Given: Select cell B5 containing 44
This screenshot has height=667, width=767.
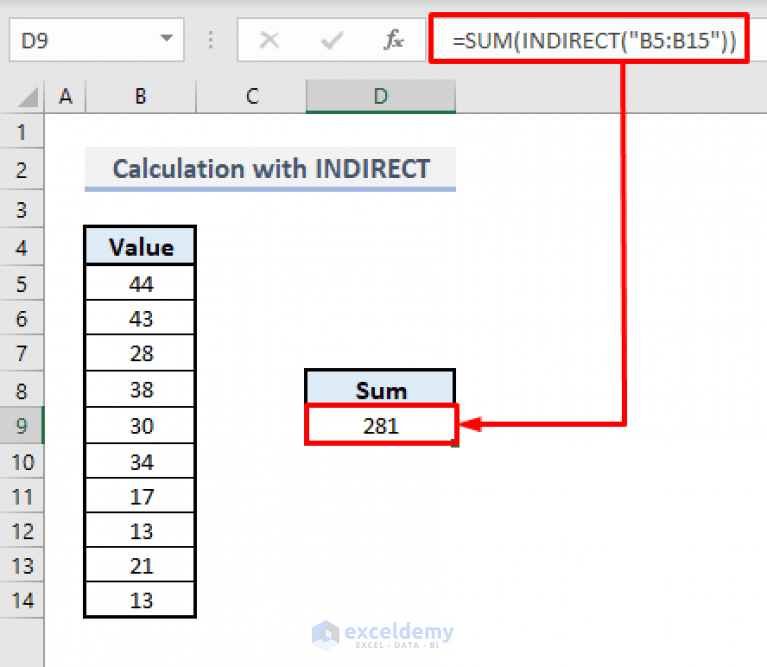Looking at the screenshot, I should pos(140,284).
